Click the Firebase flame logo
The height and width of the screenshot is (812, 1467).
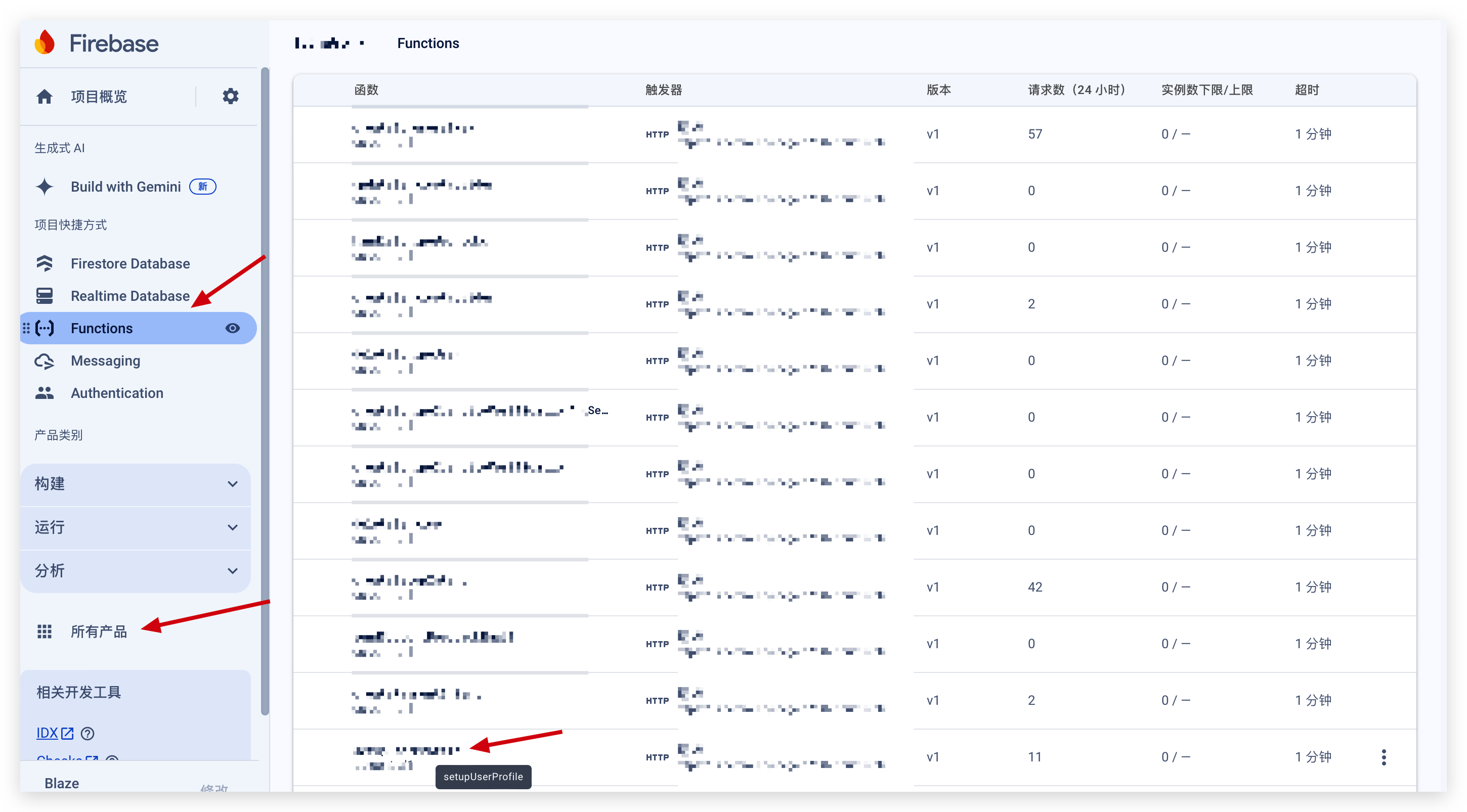point(45,42)
